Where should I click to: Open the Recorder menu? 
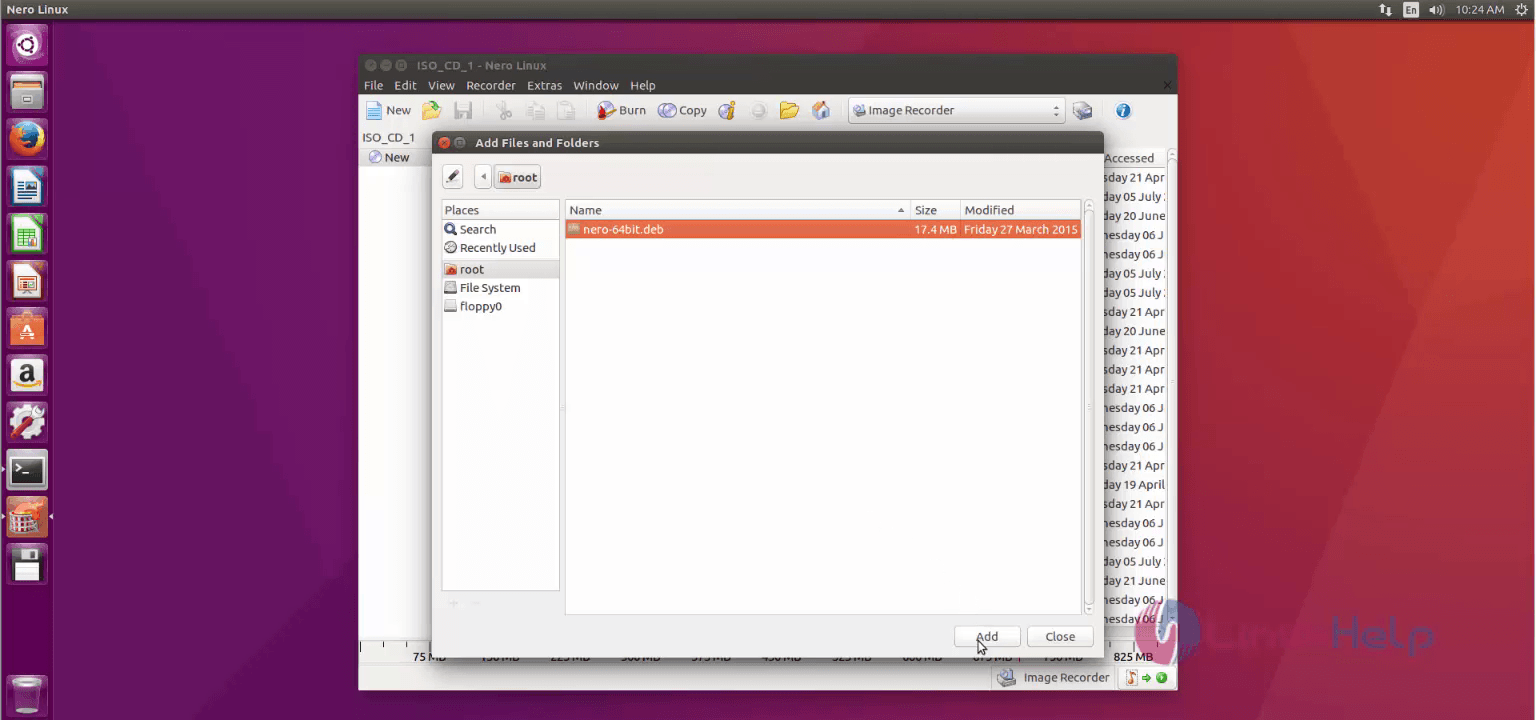[x=491, y=86]
